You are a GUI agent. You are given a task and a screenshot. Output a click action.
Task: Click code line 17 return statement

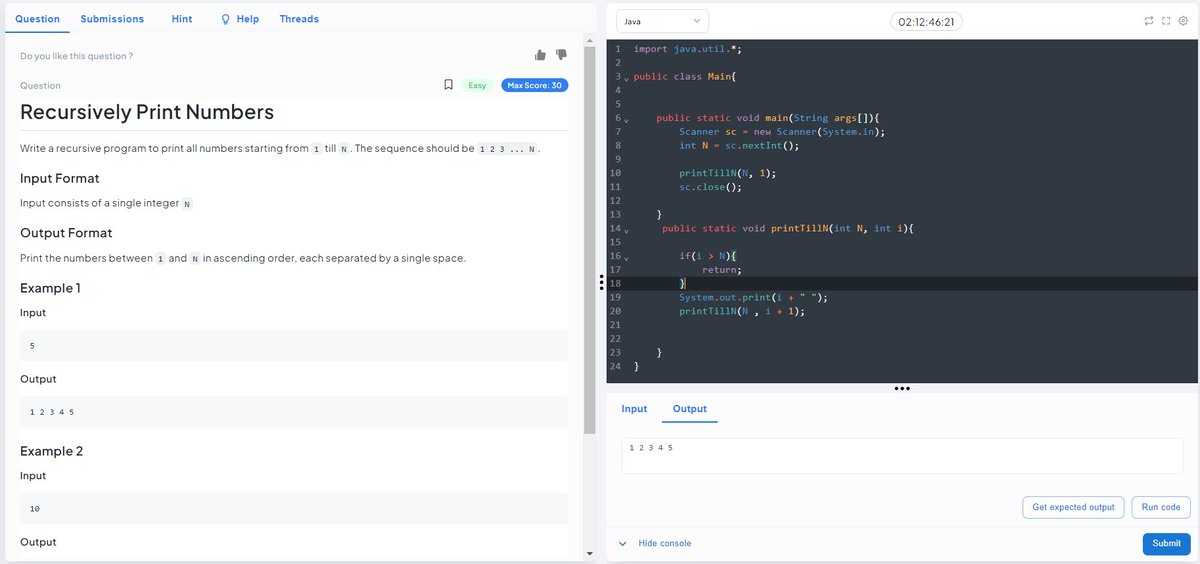(x=722, y=270)
